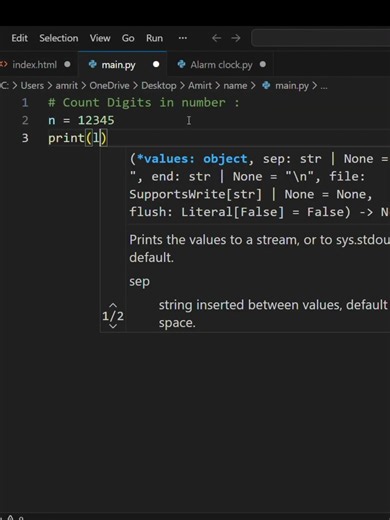Open the View menu
This screenshot has width=390, height=520.
100,38
